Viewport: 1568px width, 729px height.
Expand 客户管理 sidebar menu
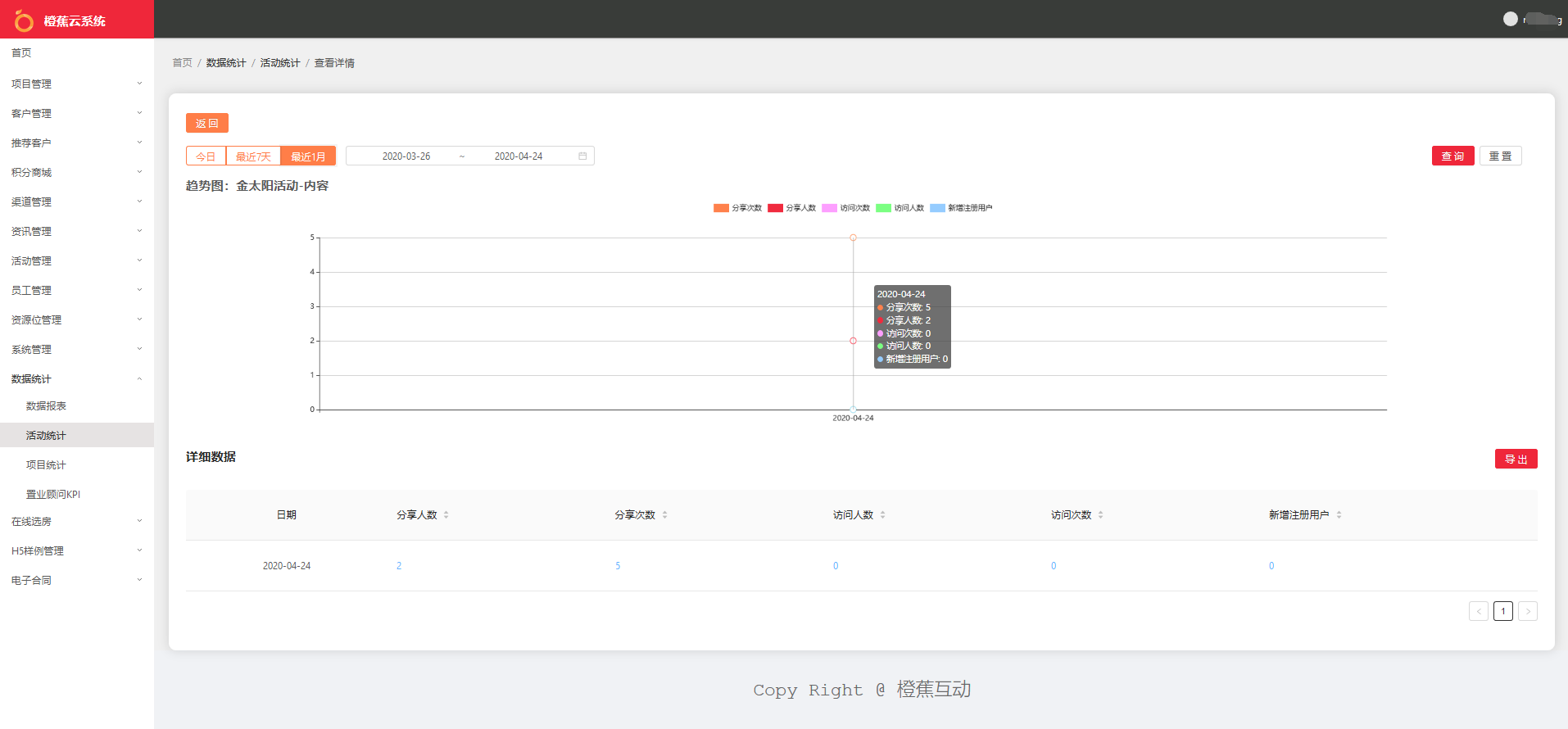click(x=77, y=113)
